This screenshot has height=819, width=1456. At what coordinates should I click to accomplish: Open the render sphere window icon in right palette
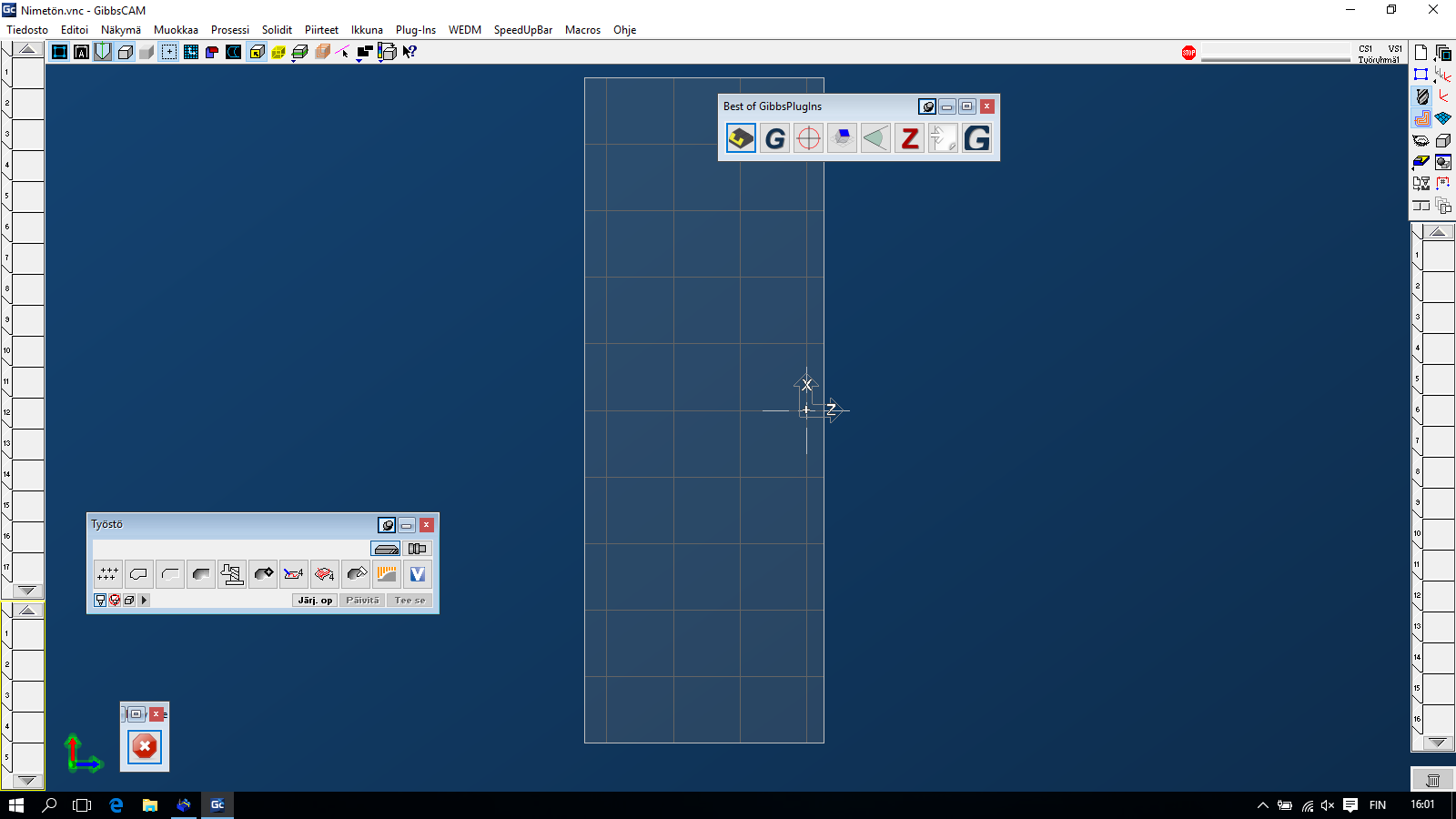1443,162
